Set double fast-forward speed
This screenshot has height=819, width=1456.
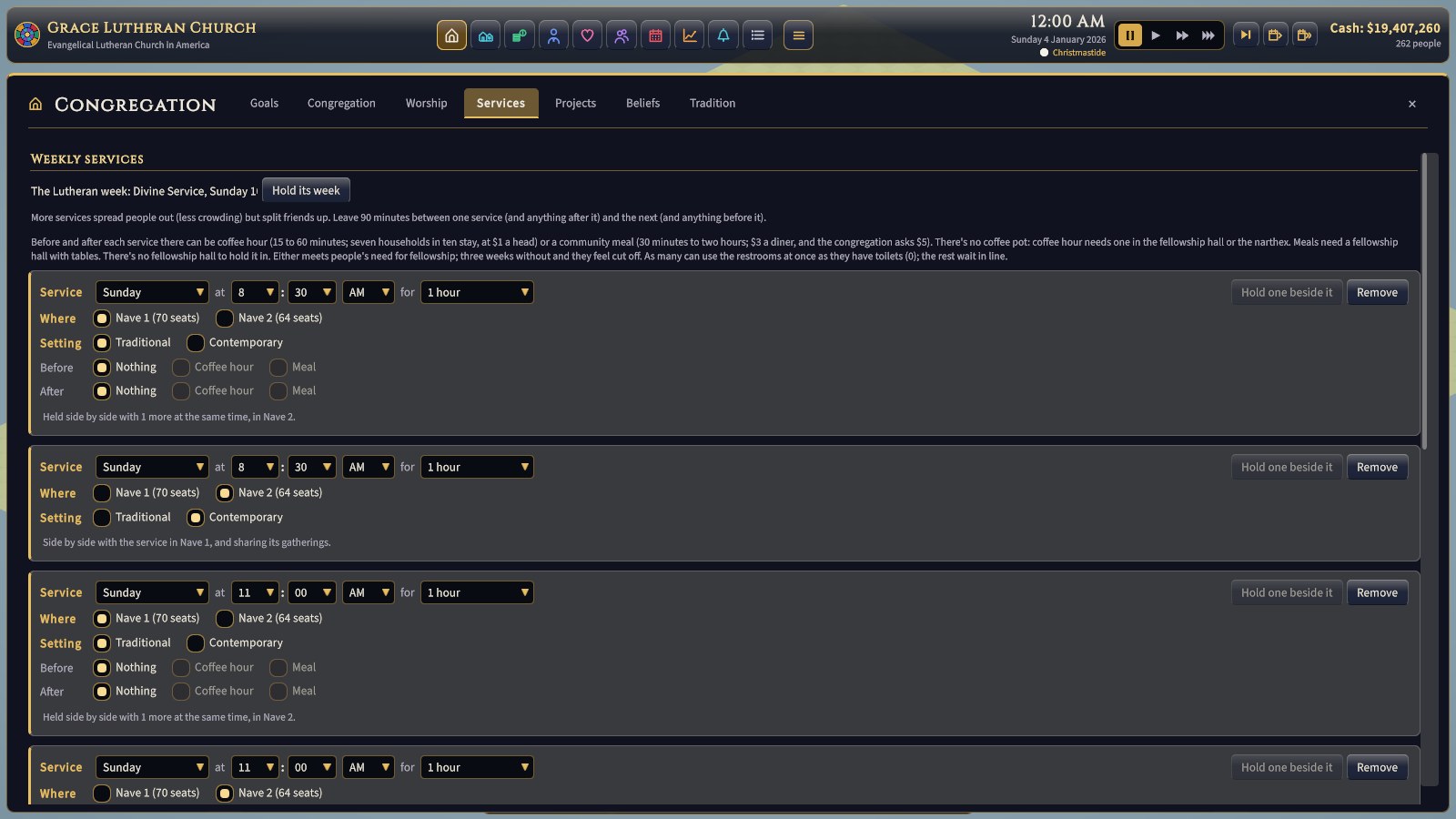click(x=1182, y=35)
